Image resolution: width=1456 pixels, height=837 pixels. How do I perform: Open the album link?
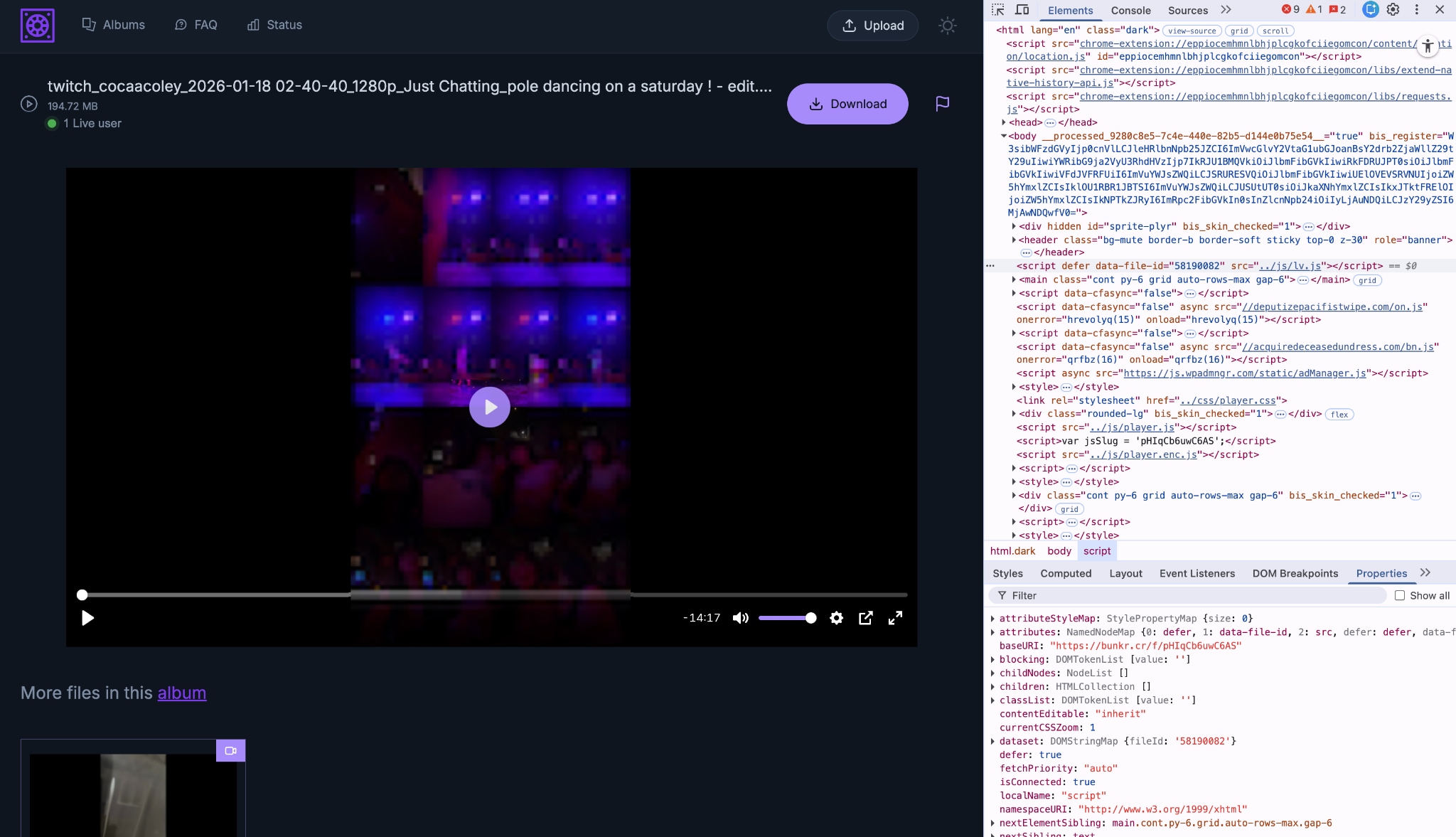click(x=181, y=693)
